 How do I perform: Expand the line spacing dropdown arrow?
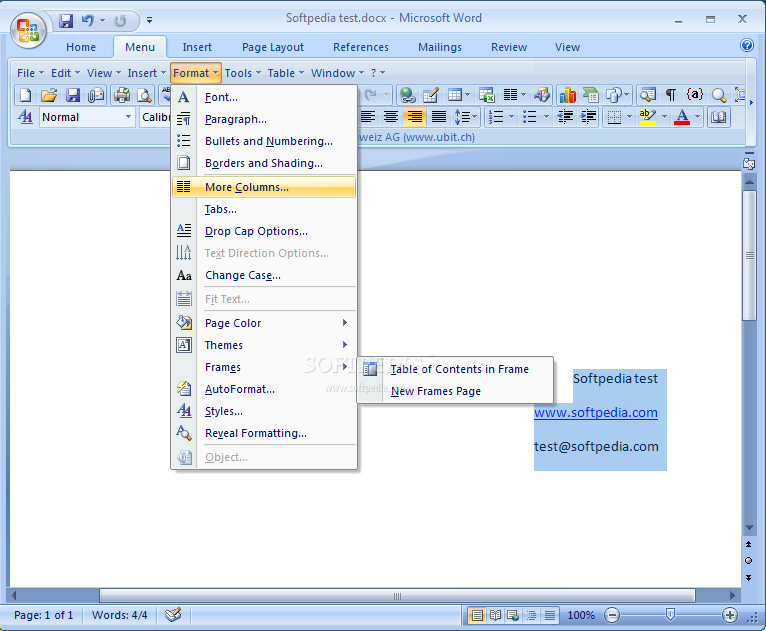pos(474,117)
